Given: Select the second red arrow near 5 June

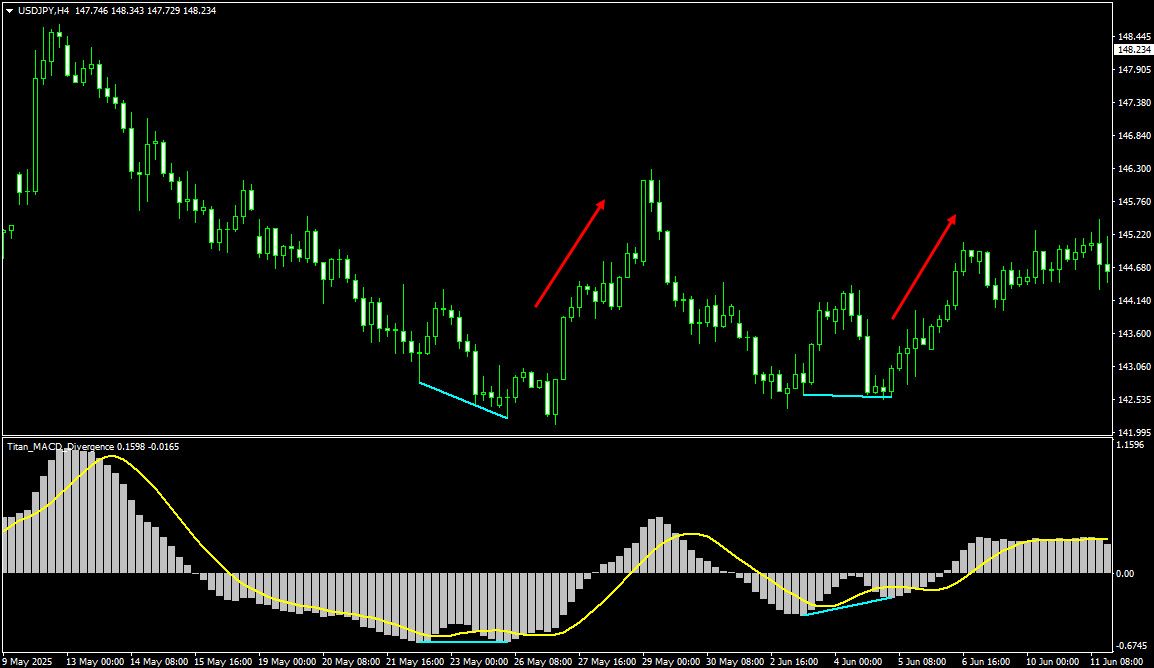Looking at the screenshot, I should pyautogui.click(x=924, y=266).
